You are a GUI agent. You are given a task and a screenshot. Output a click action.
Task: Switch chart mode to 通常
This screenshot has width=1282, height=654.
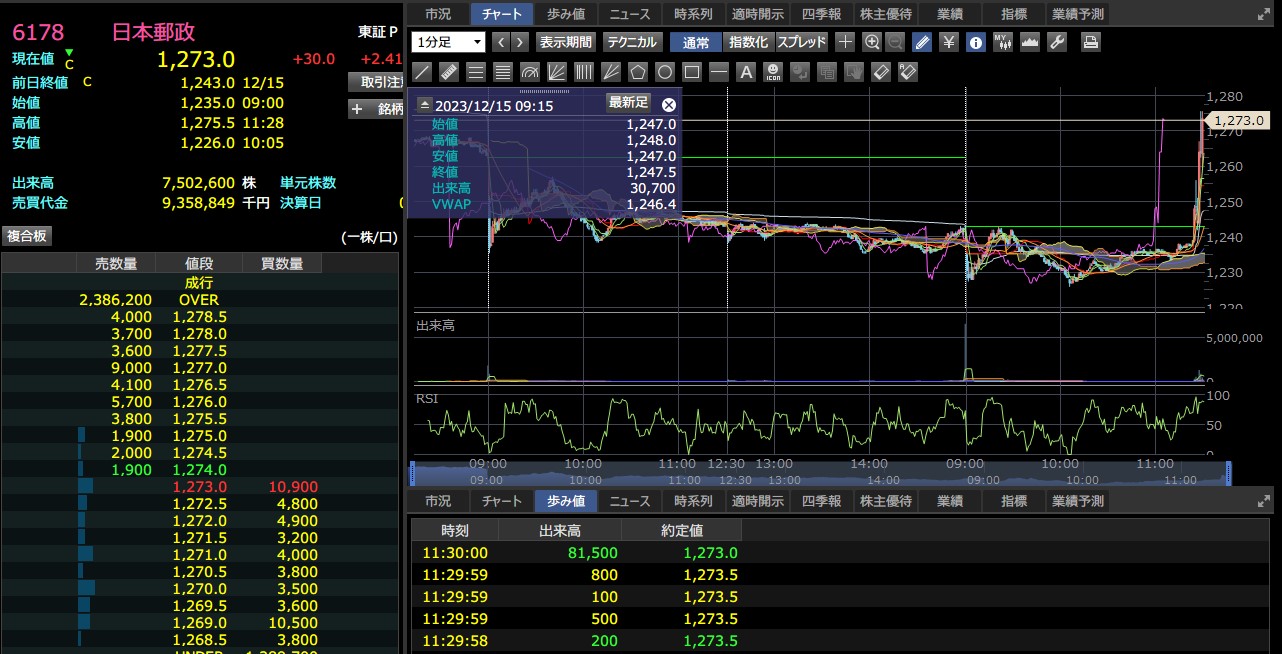pyautogui.click(x=696, y=42)
